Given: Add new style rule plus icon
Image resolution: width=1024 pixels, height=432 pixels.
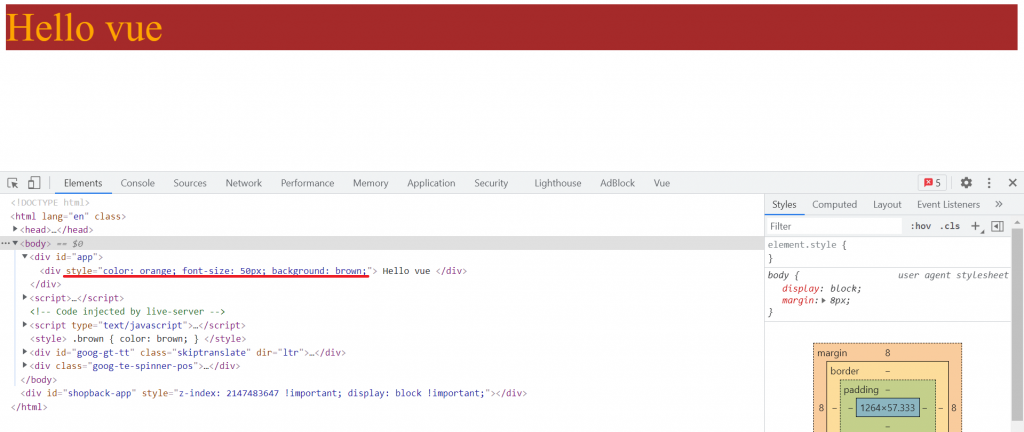Looking at the screenshot, I should (x=975, y=226).
